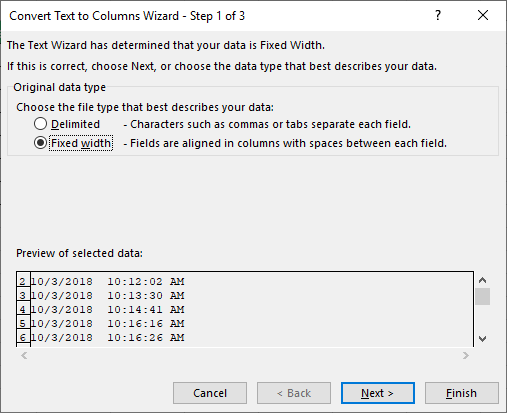Image resolution: width=507 pixels, height=413 pixels.
Task: Click the preview scroll right arrow
Action: click(466, 356)
